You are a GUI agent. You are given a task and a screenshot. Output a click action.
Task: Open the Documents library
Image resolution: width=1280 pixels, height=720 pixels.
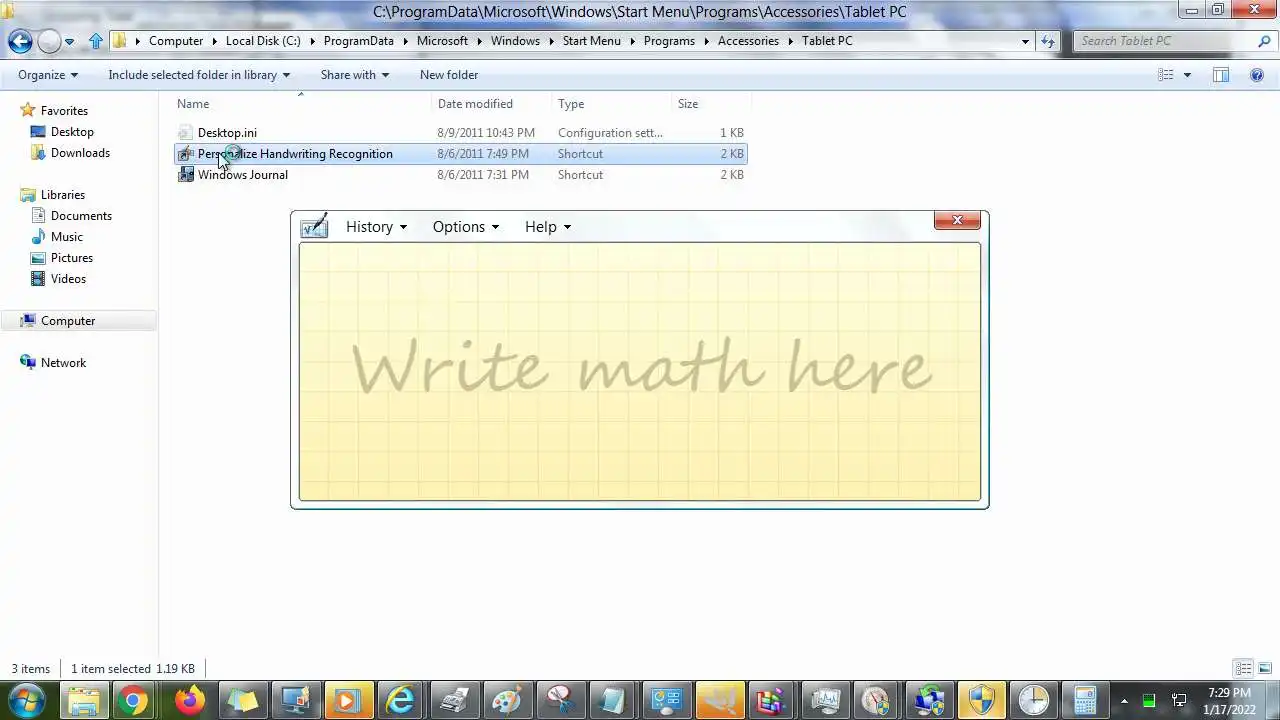(x=81, y=216)
